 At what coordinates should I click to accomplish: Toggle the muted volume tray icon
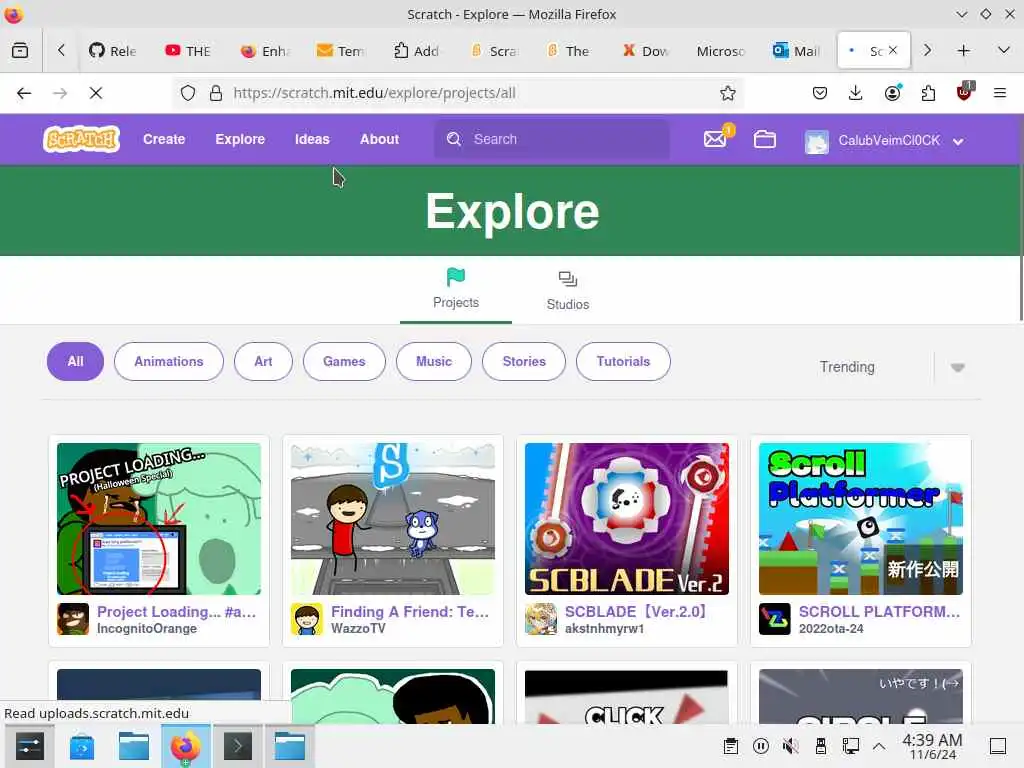[x=791, y=746]
